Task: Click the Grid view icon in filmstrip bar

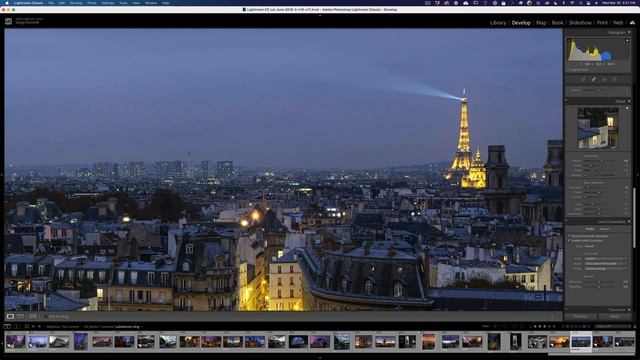Action: click(27, 327)
